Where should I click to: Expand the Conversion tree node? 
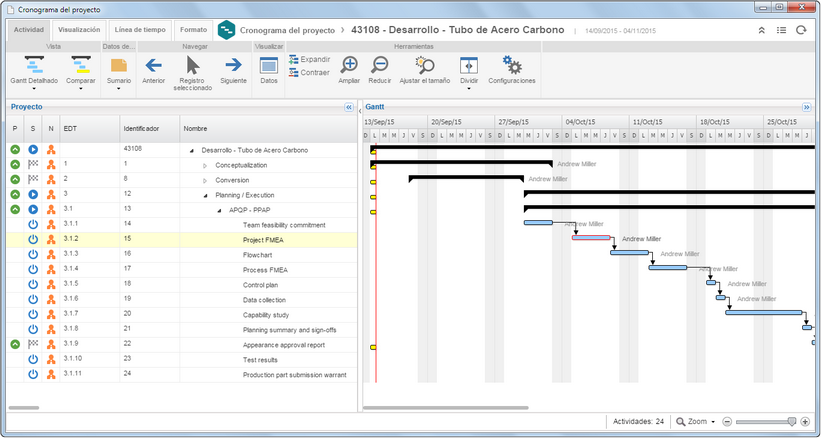[205, 181]
